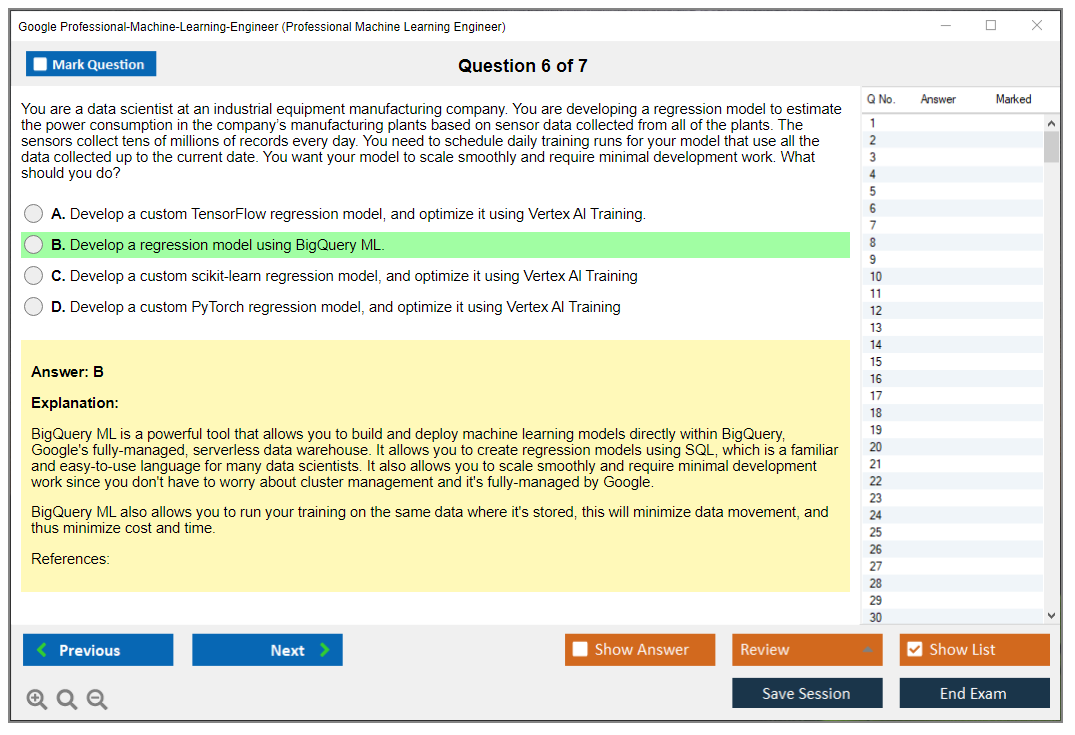The image size is (1075, 735).
Task: Uncheck the Show List checkbox
Action: tap(914, 650)
